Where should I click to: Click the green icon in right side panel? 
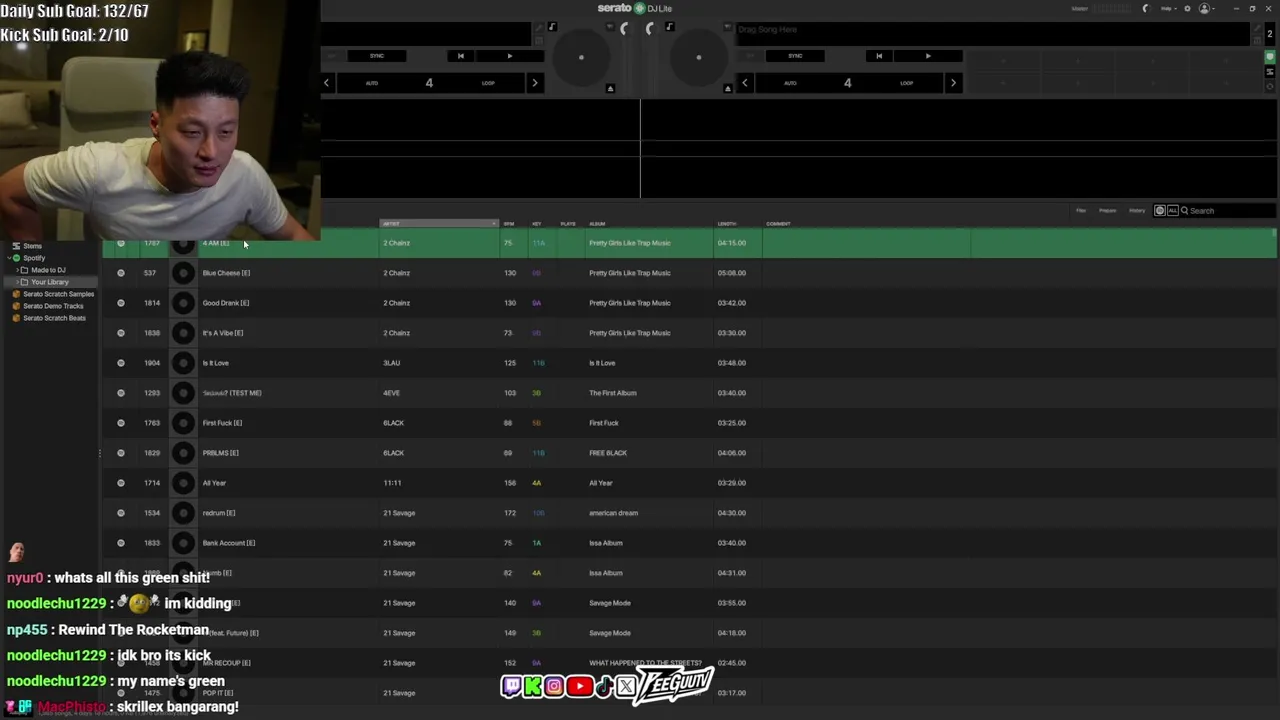coord(1270,57)
